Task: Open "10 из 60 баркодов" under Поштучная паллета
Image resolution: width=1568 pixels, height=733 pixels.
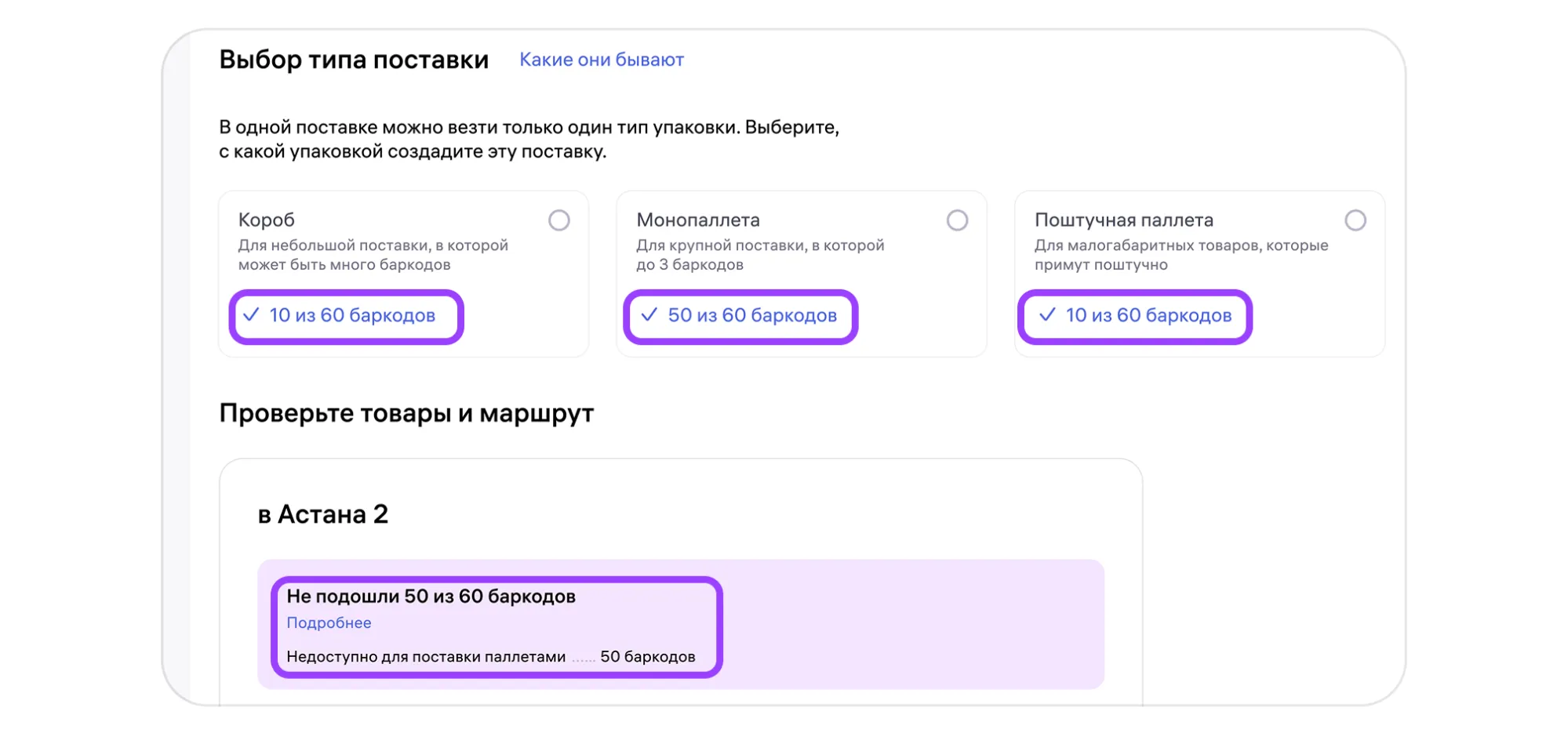Action: [1148, 316]
